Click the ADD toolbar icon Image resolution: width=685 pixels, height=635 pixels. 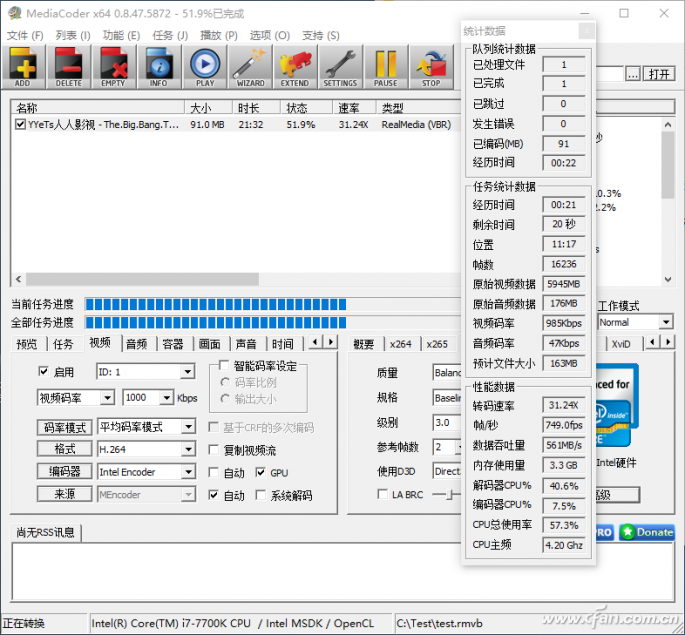23,67
